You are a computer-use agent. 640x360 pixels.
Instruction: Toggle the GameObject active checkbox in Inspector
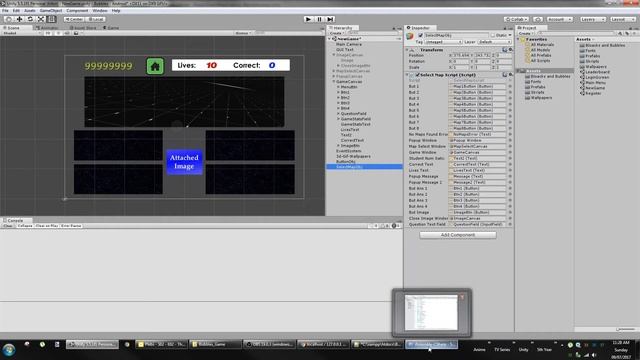[420, 36]
